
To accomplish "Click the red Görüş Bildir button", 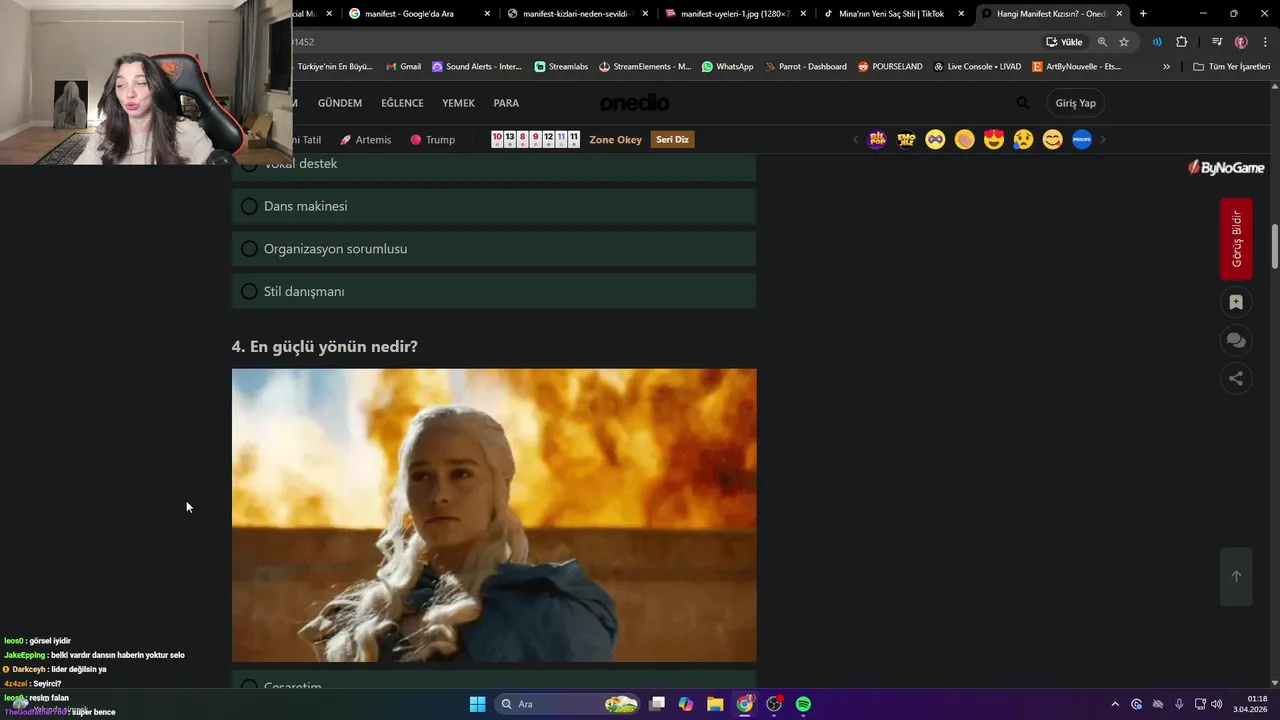I will [1236, 238].
